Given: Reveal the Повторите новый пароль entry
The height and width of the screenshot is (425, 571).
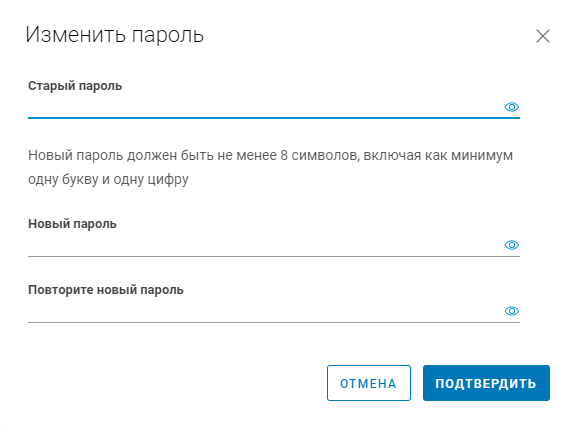Looking at the screenshot, I should 512,311.
